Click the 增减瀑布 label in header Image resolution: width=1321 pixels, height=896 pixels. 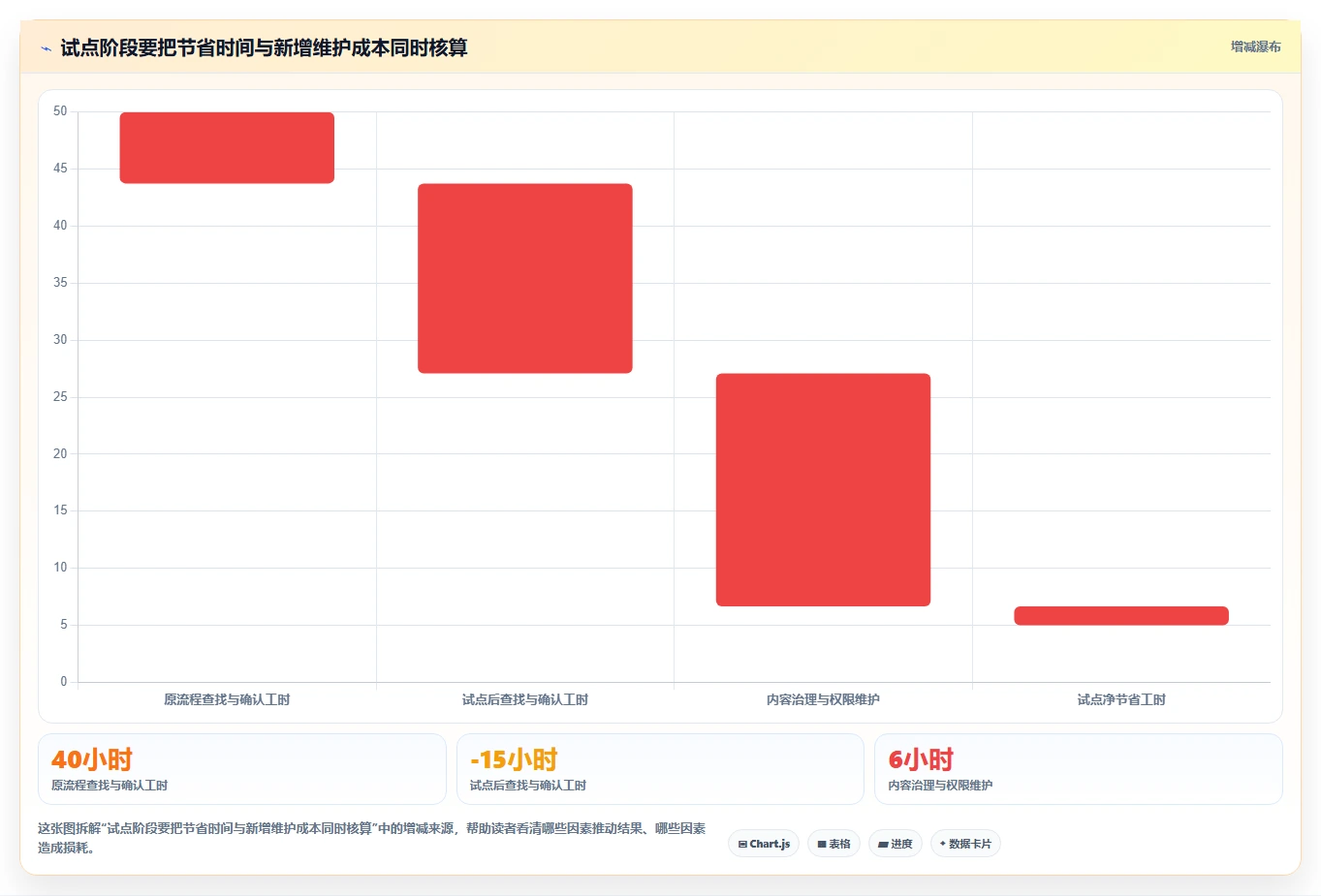pos(1255,46)
